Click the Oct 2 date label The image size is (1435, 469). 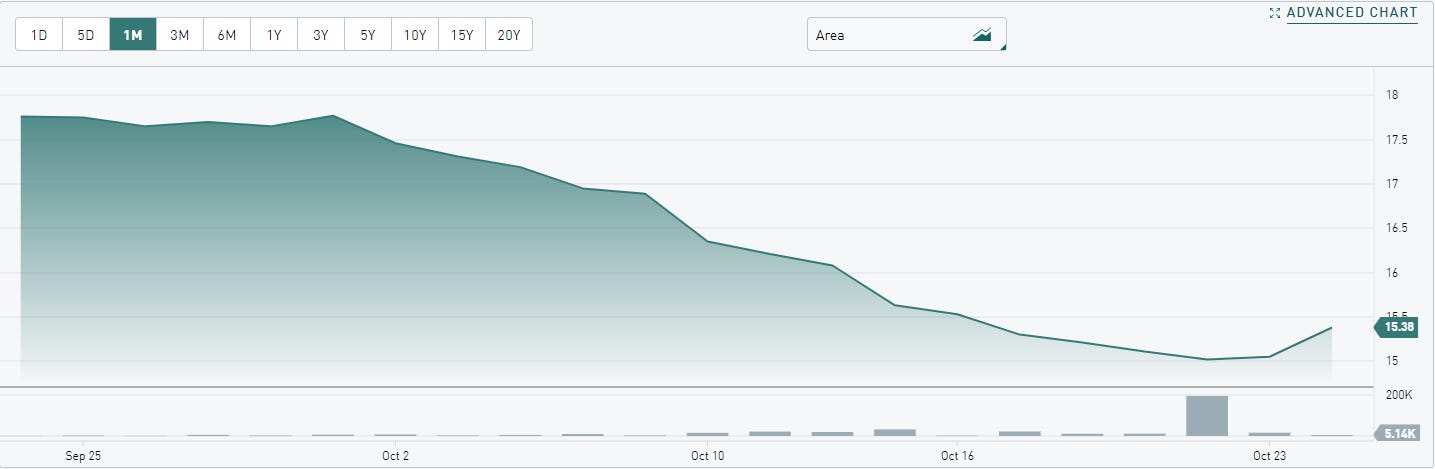click(395, 455)
